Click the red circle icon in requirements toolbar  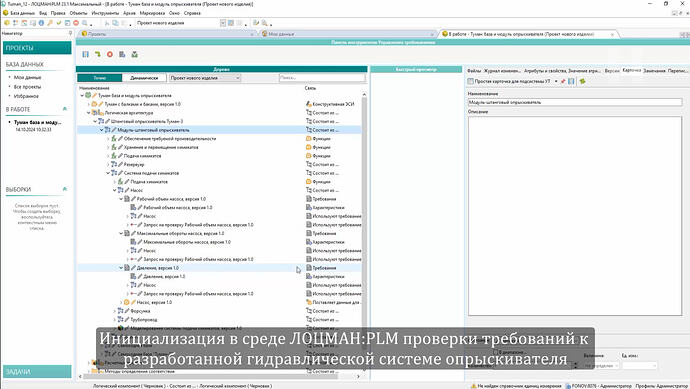point(110,54)
